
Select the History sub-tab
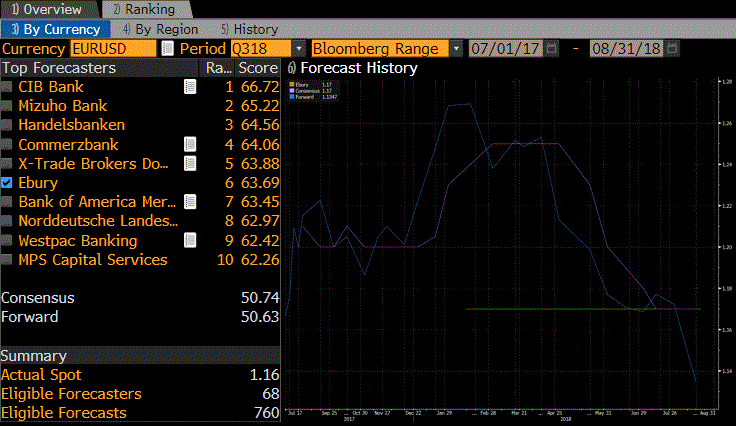pyautogui.click(x=250, y=29)
